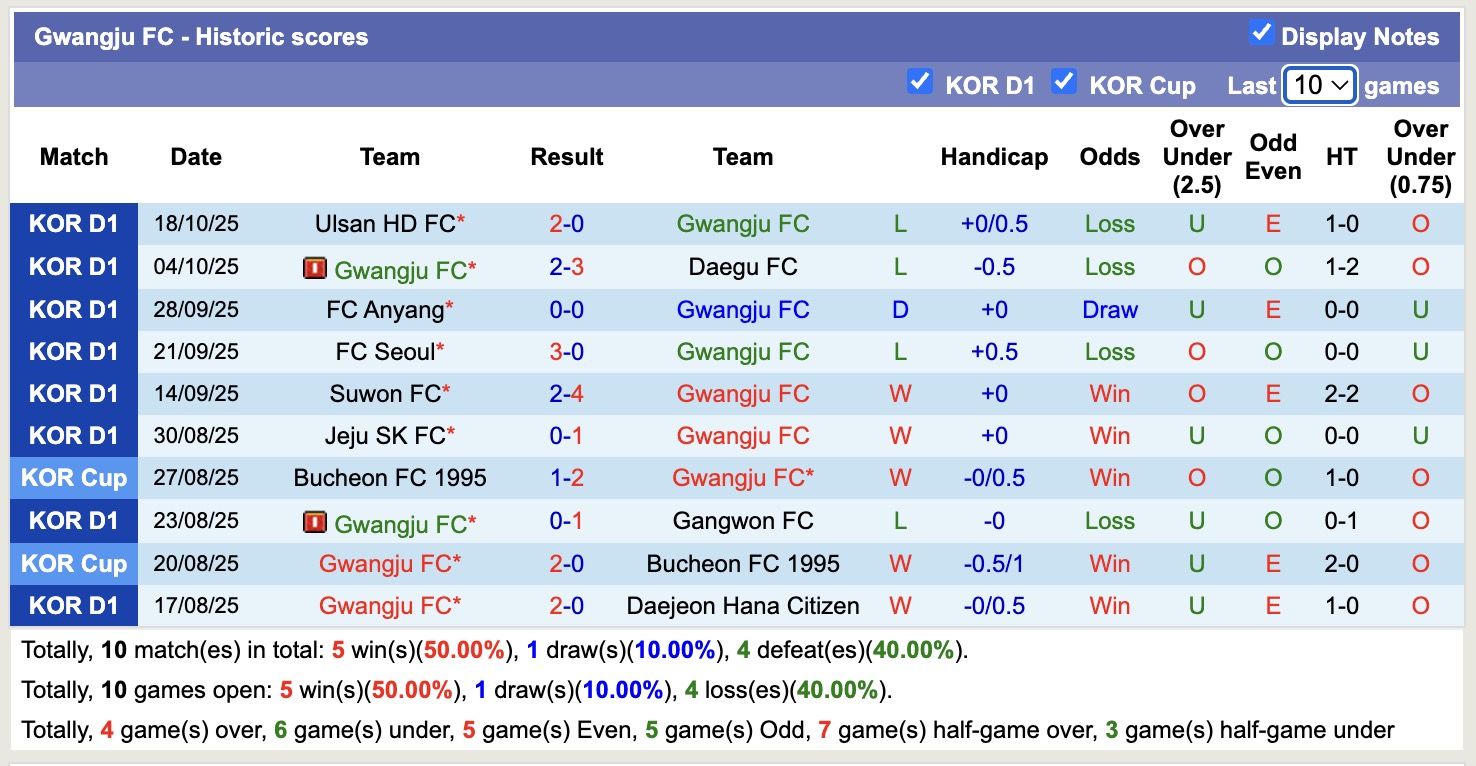Image resolution: width=1476 pixels, height=766 pixels.
Task: Click the 2-3 result link on the Daegu row
Action: tap(566, 267)
